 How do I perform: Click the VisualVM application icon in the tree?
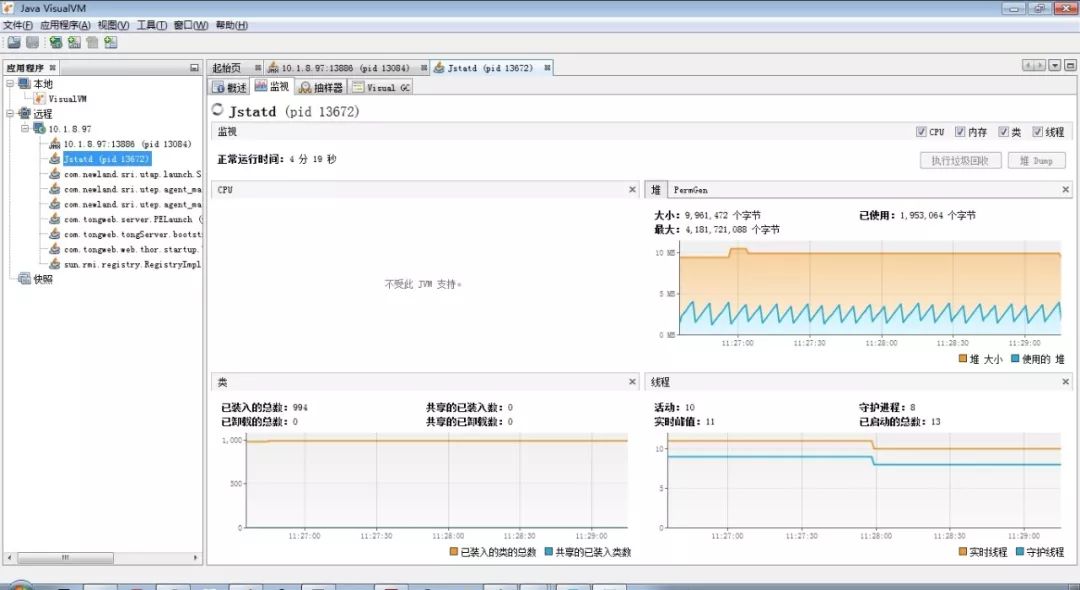40,98
